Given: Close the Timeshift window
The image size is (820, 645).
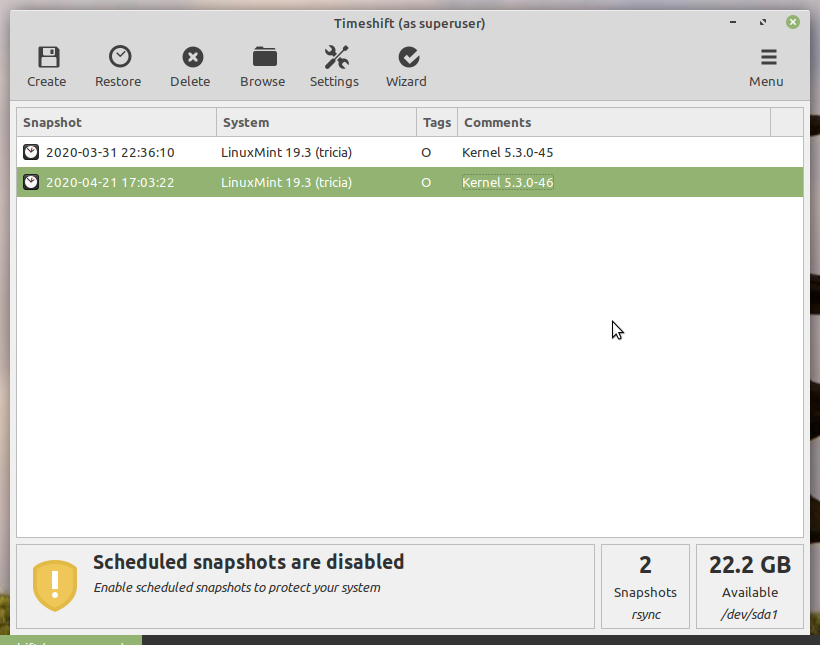Looking at the screenshot, I should (x=793, y=22).
